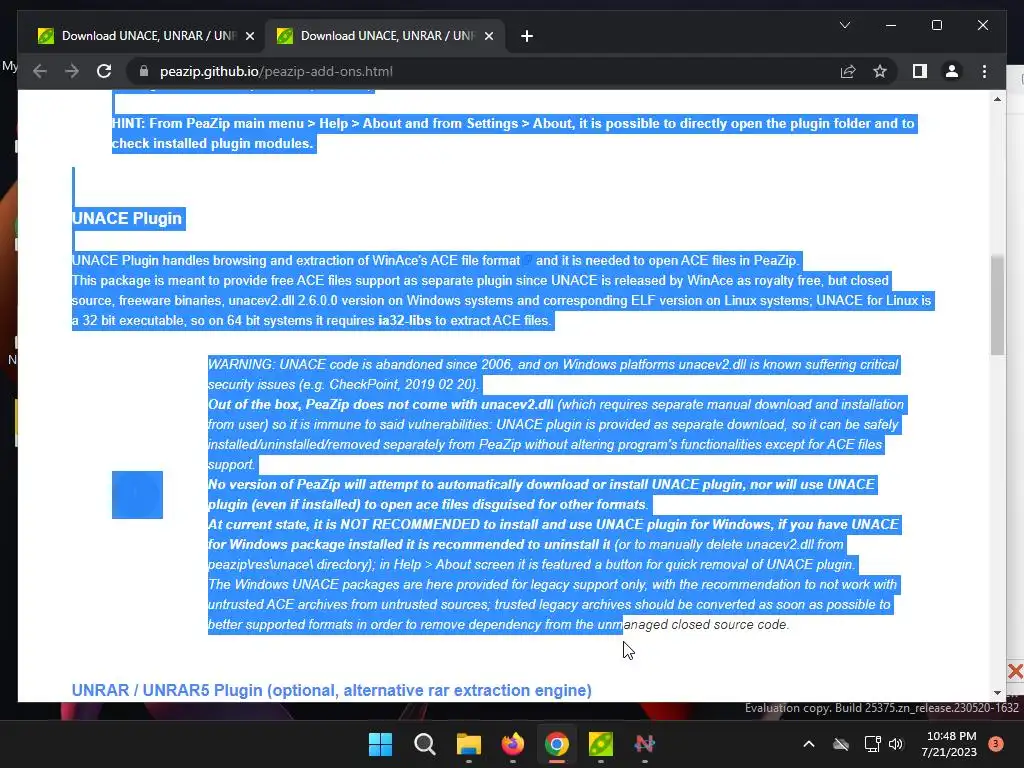Open the Chrome profile menu

pyautogui.click(x=952, y=71)
